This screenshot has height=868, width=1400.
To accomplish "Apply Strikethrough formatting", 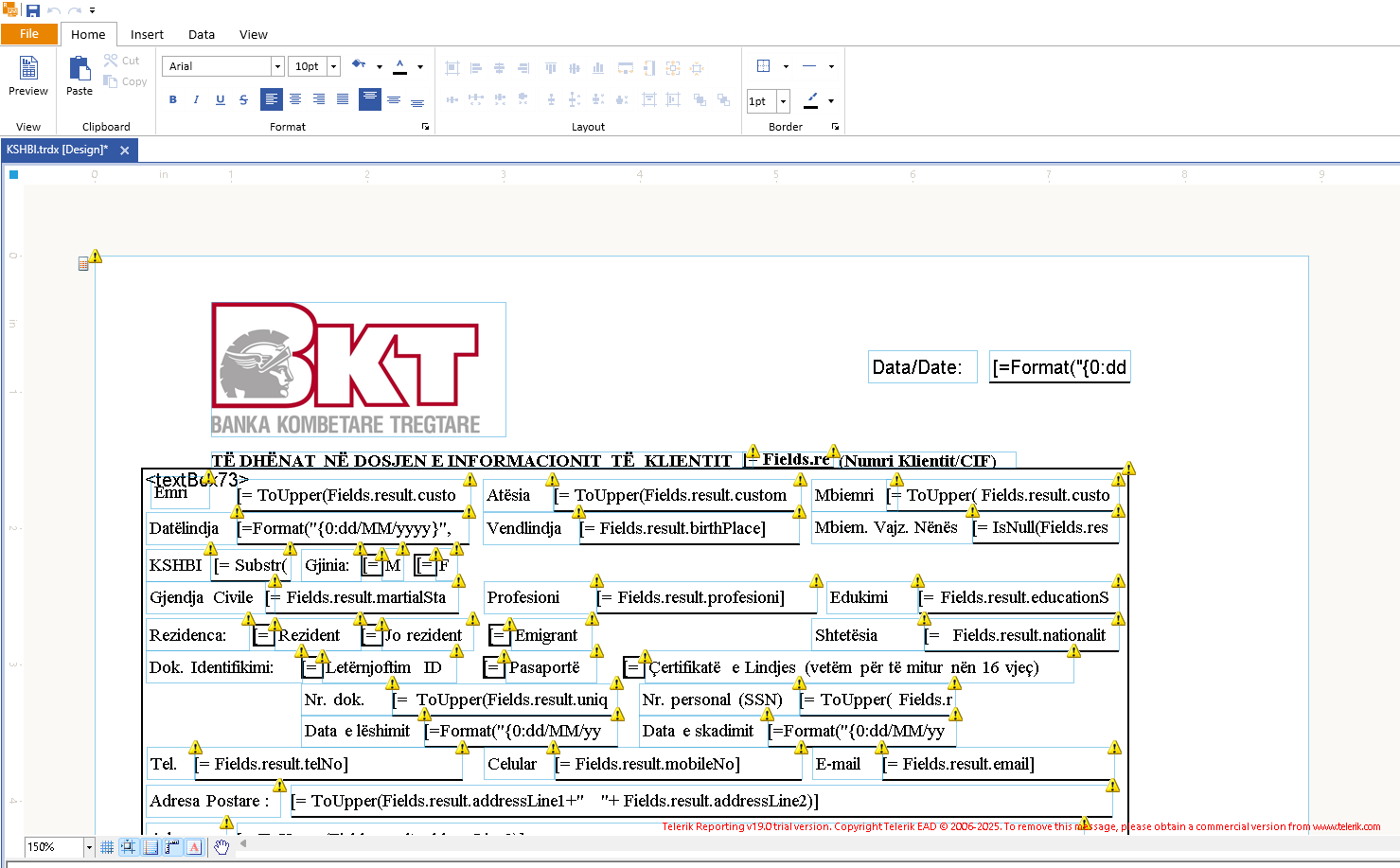I will click(x=243, y=99).
